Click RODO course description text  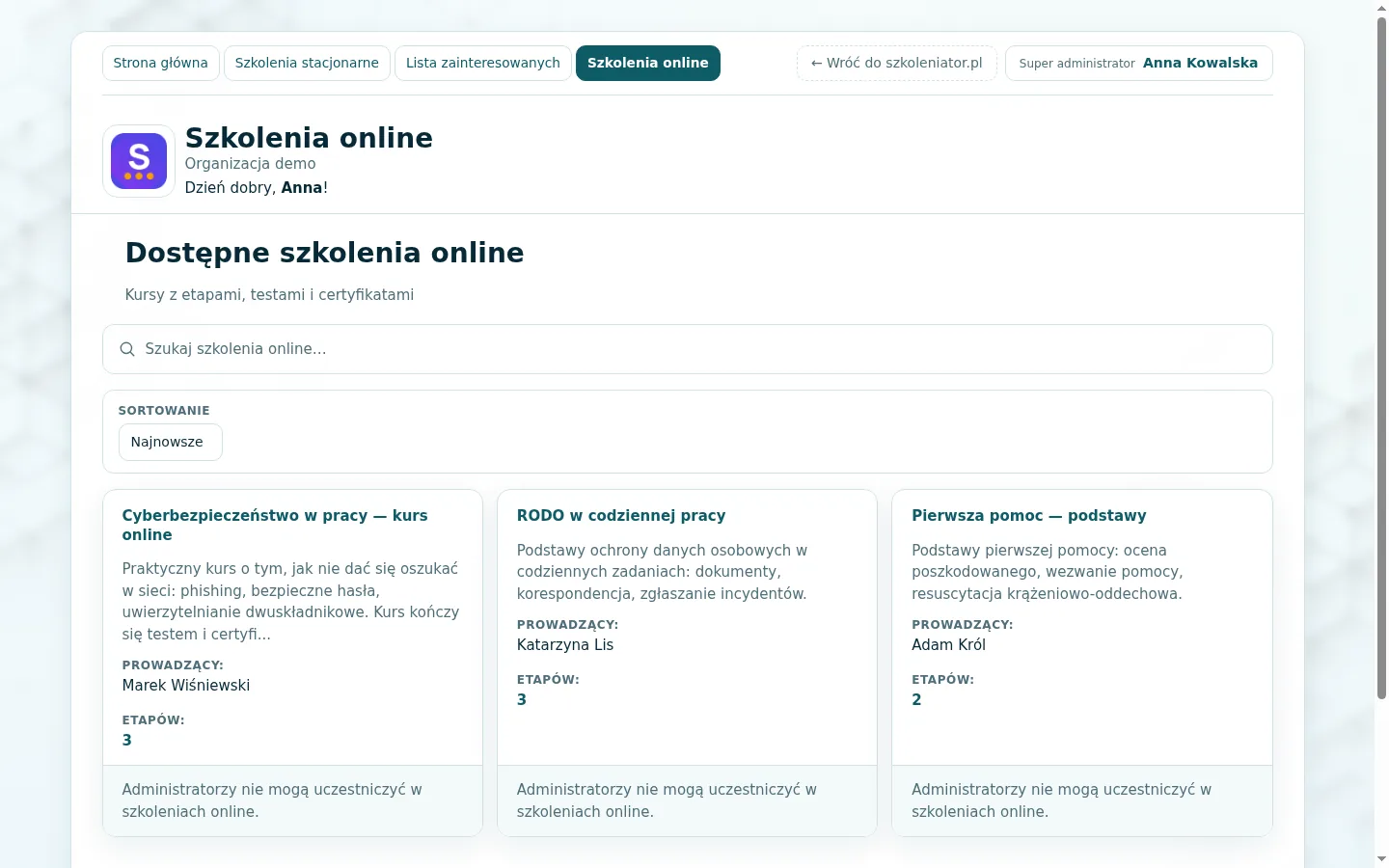click(663, 572)
